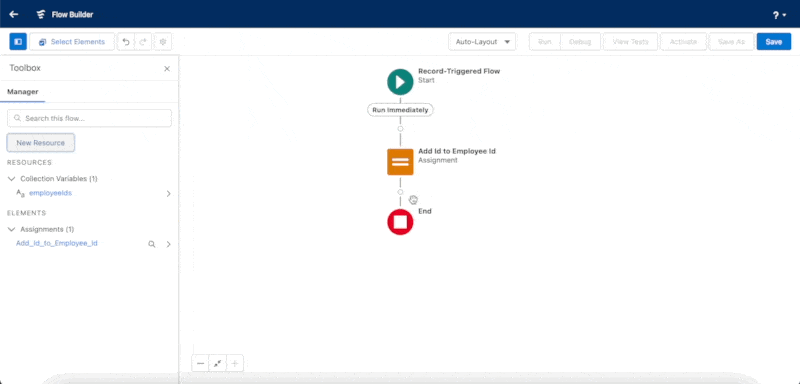Collapse the Collection Variables section

tap(12, 179)
